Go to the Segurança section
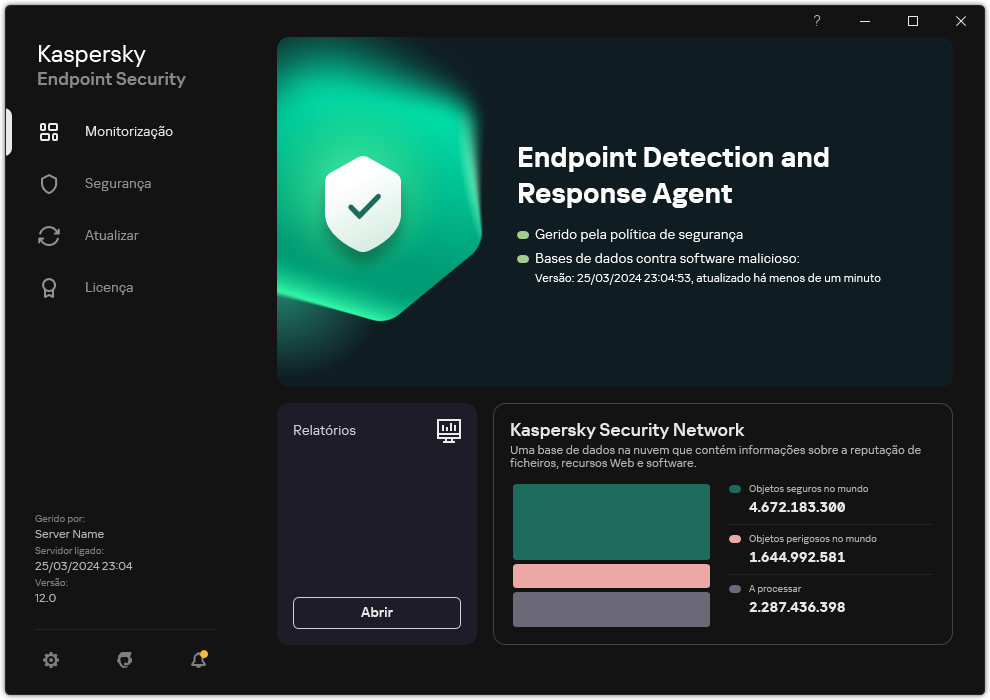This screenshot has width=990, height=700. click(118, 184)
